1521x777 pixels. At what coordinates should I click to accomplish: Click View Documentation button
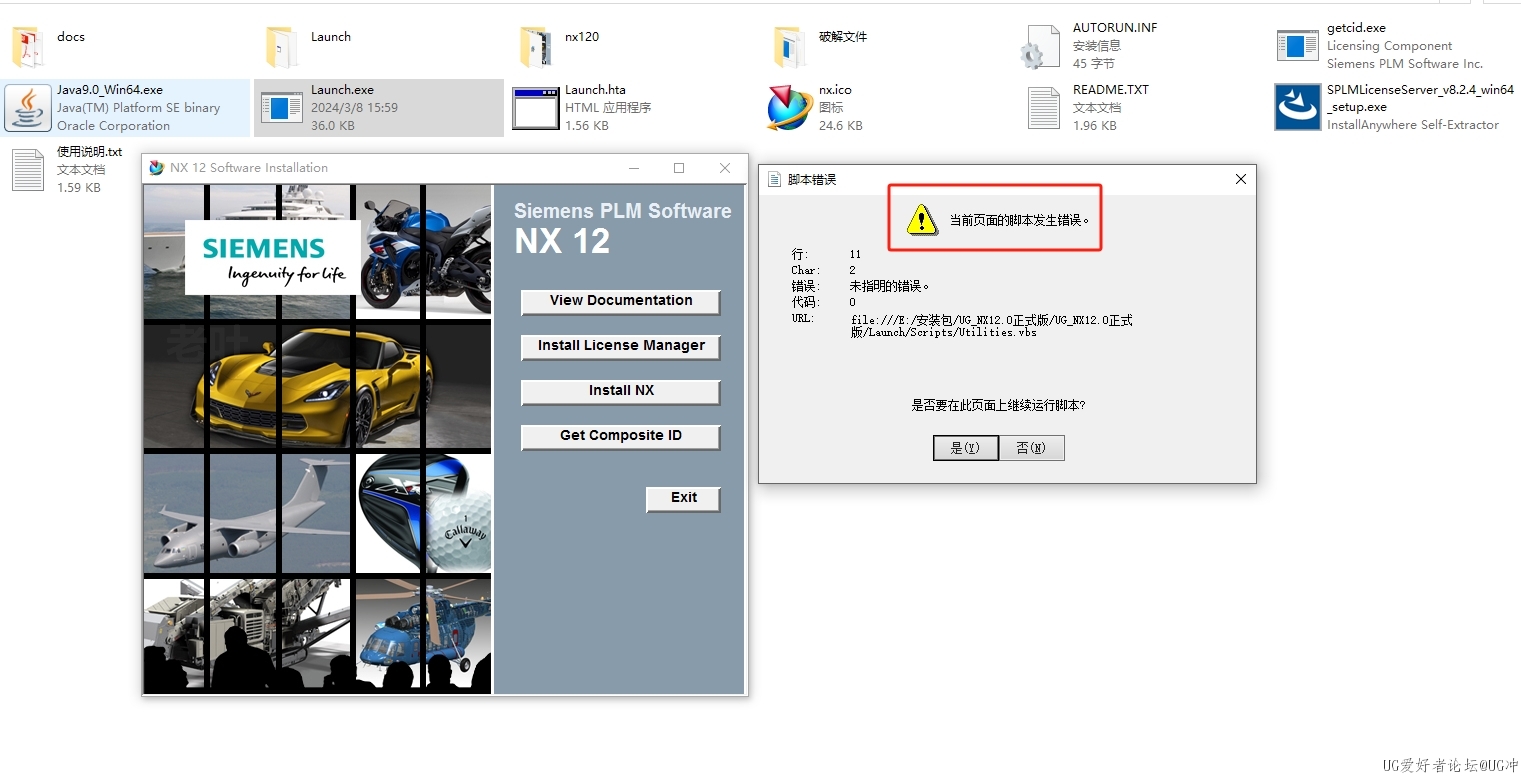click(x=621, y=301)
